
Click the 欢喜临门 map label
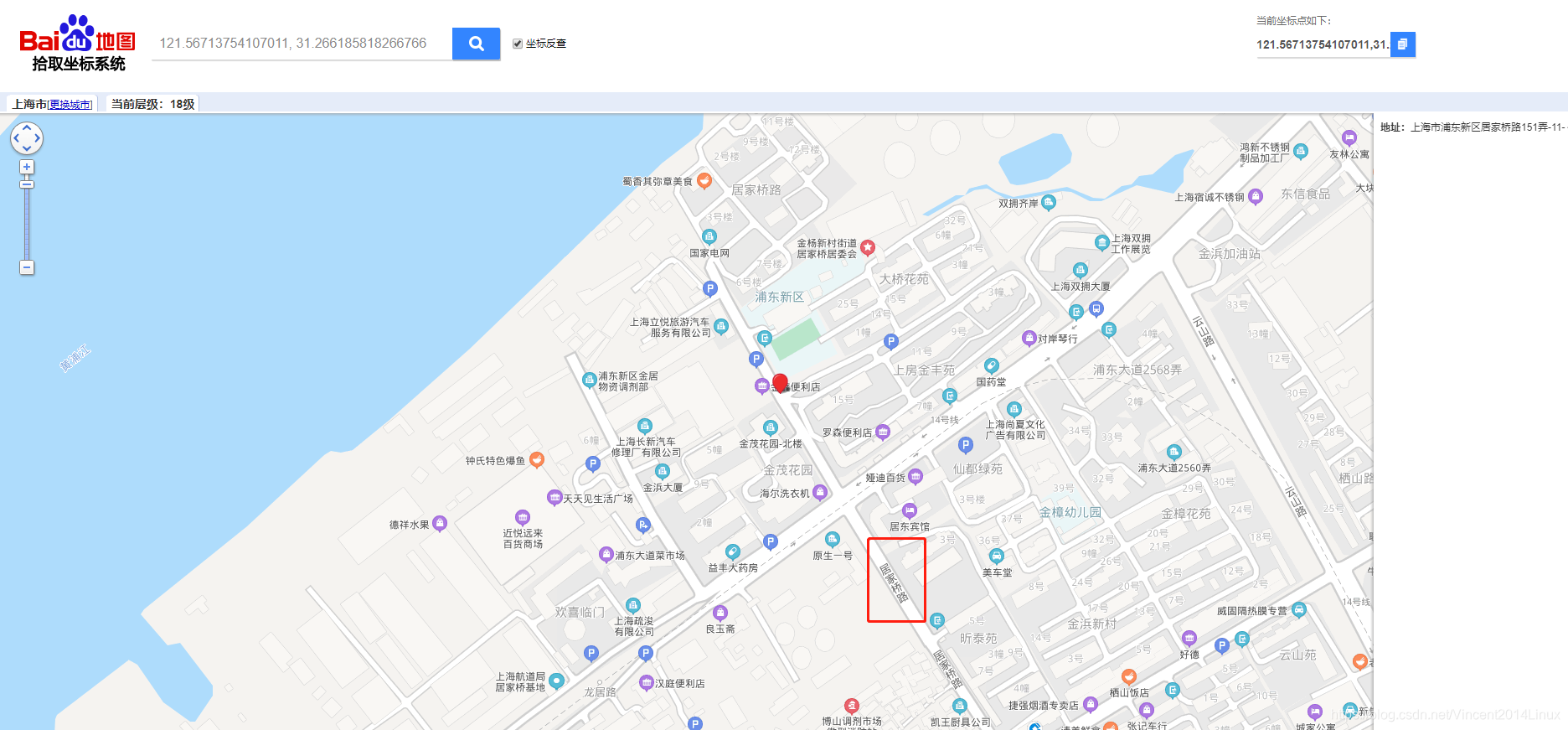tap(580, 612)
